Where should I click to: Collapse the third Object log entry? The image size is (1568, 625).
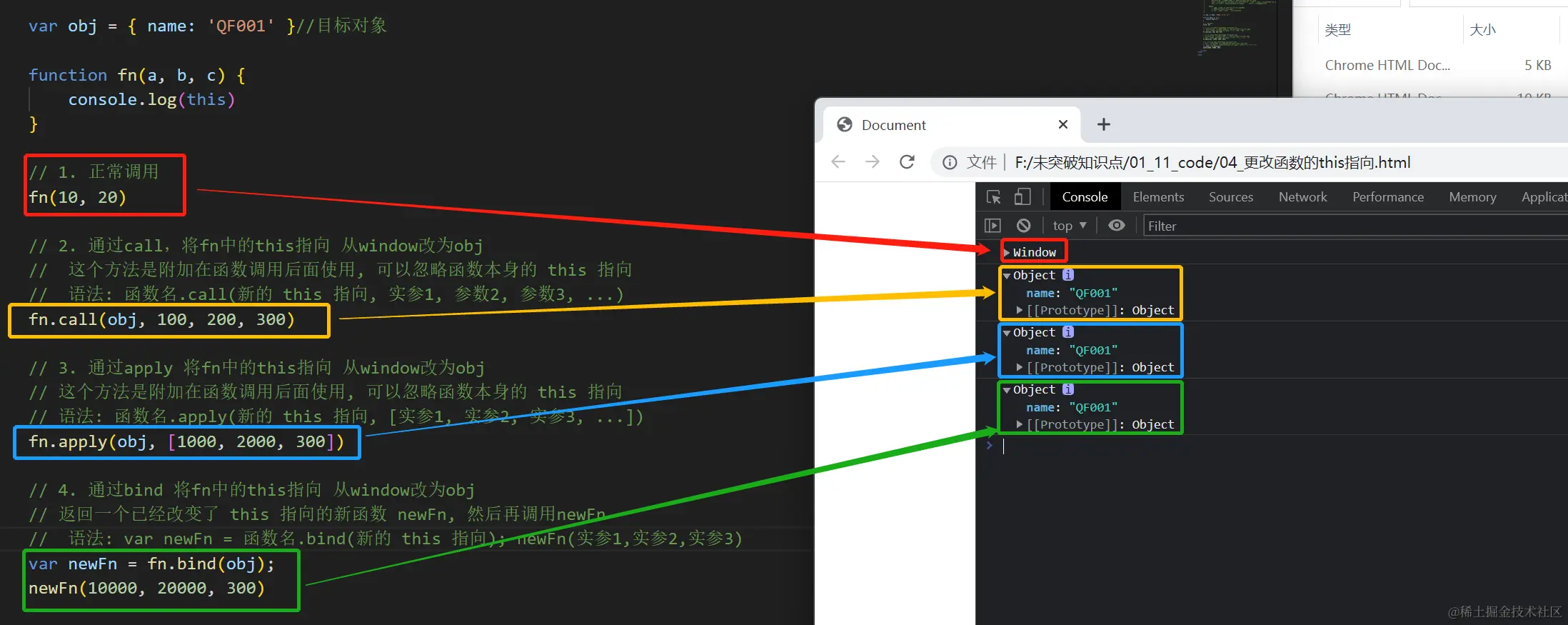pos(1007,390)
